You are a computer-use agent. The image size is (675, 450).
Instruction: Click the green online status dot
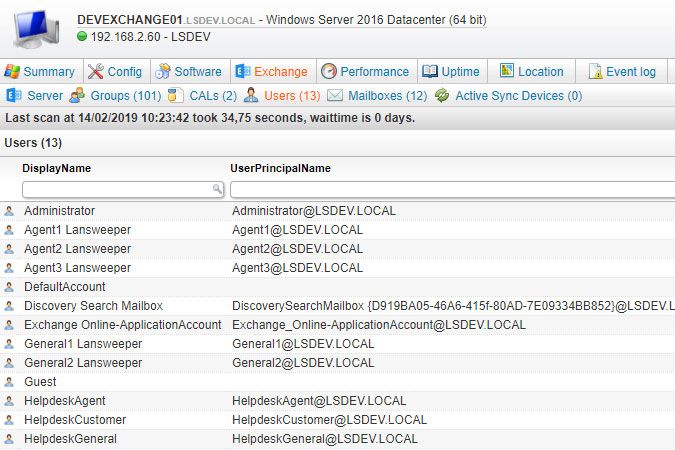coord(82,37)
